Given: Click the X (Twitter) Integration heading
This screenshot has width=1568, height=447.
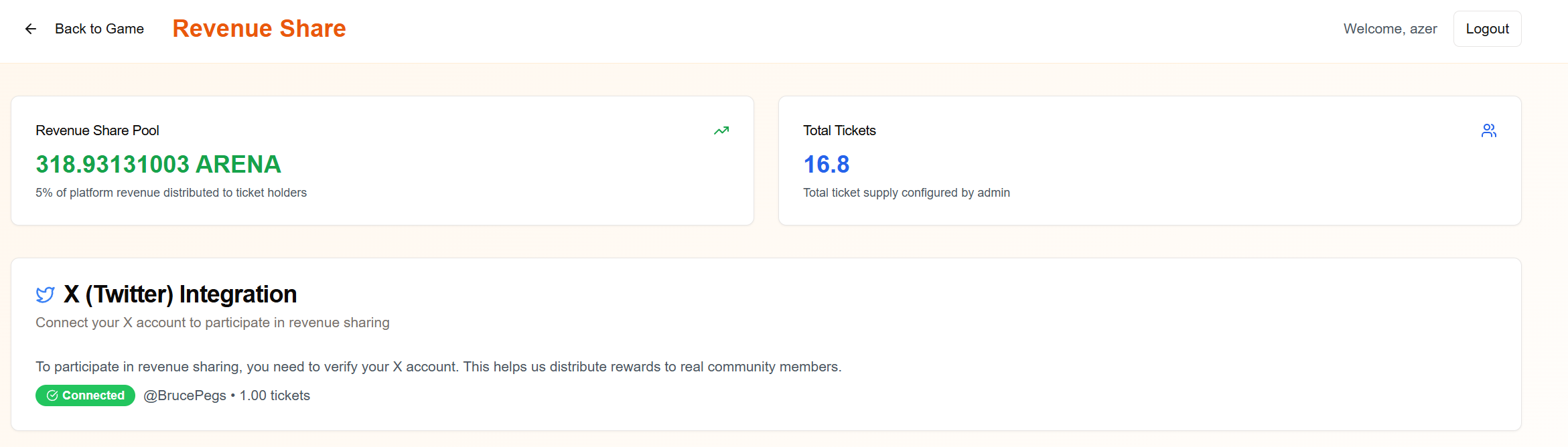Looking at the screenshot, I should (x=180, y=294).
